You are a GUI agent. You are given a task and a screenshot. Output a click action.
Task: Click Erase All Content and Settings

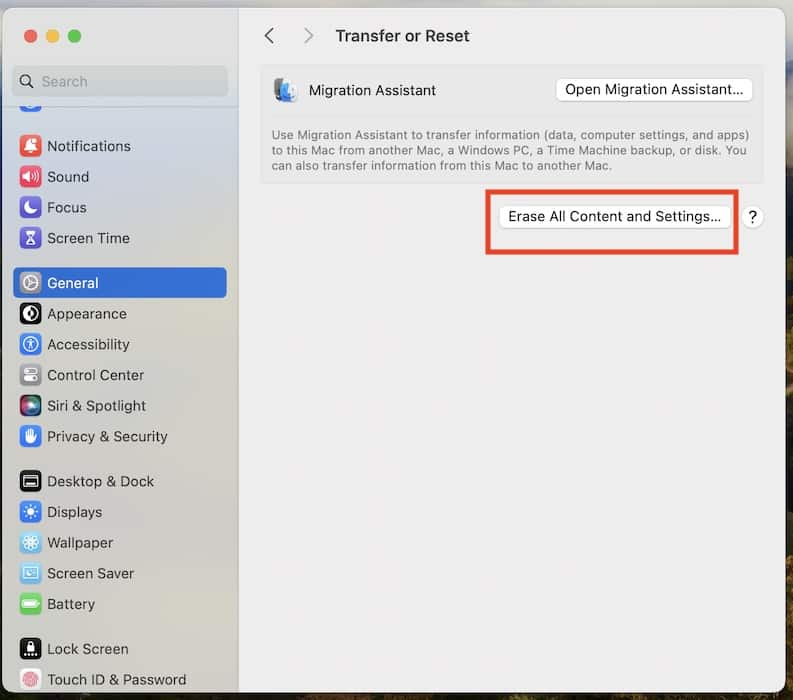click(x=614, y=217)
